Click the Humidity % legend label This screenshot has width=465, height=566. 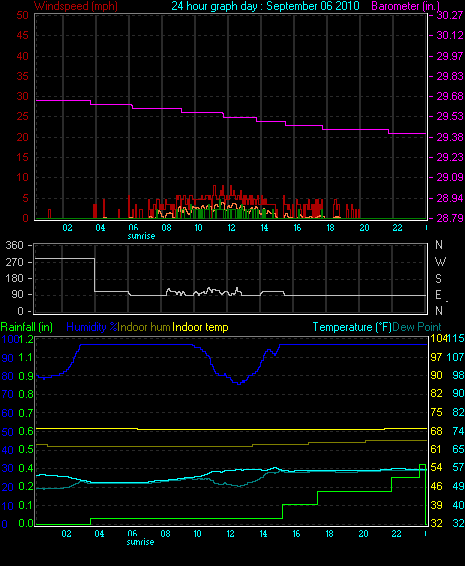(92, 327)
